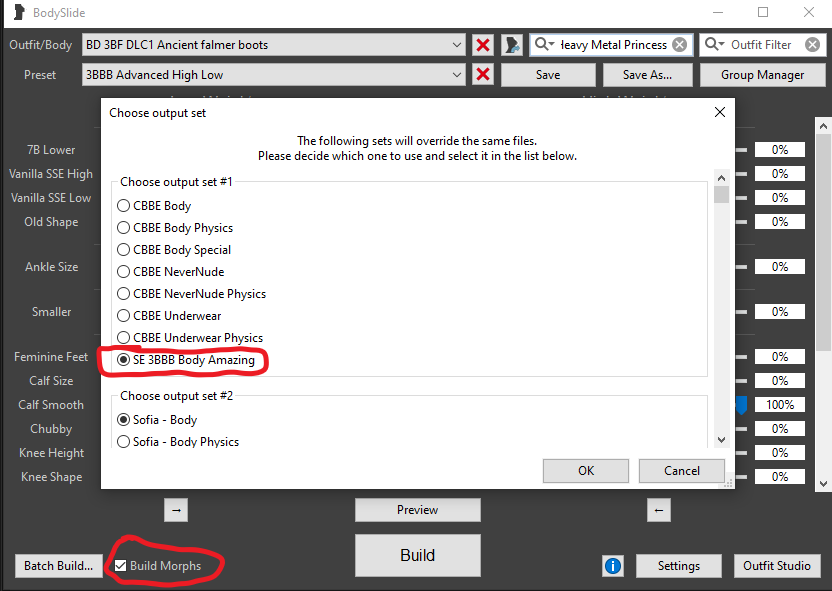Click the Old Shape slider label
The image size is (832, 591).
pyautogui.click(x=51, y=222)
